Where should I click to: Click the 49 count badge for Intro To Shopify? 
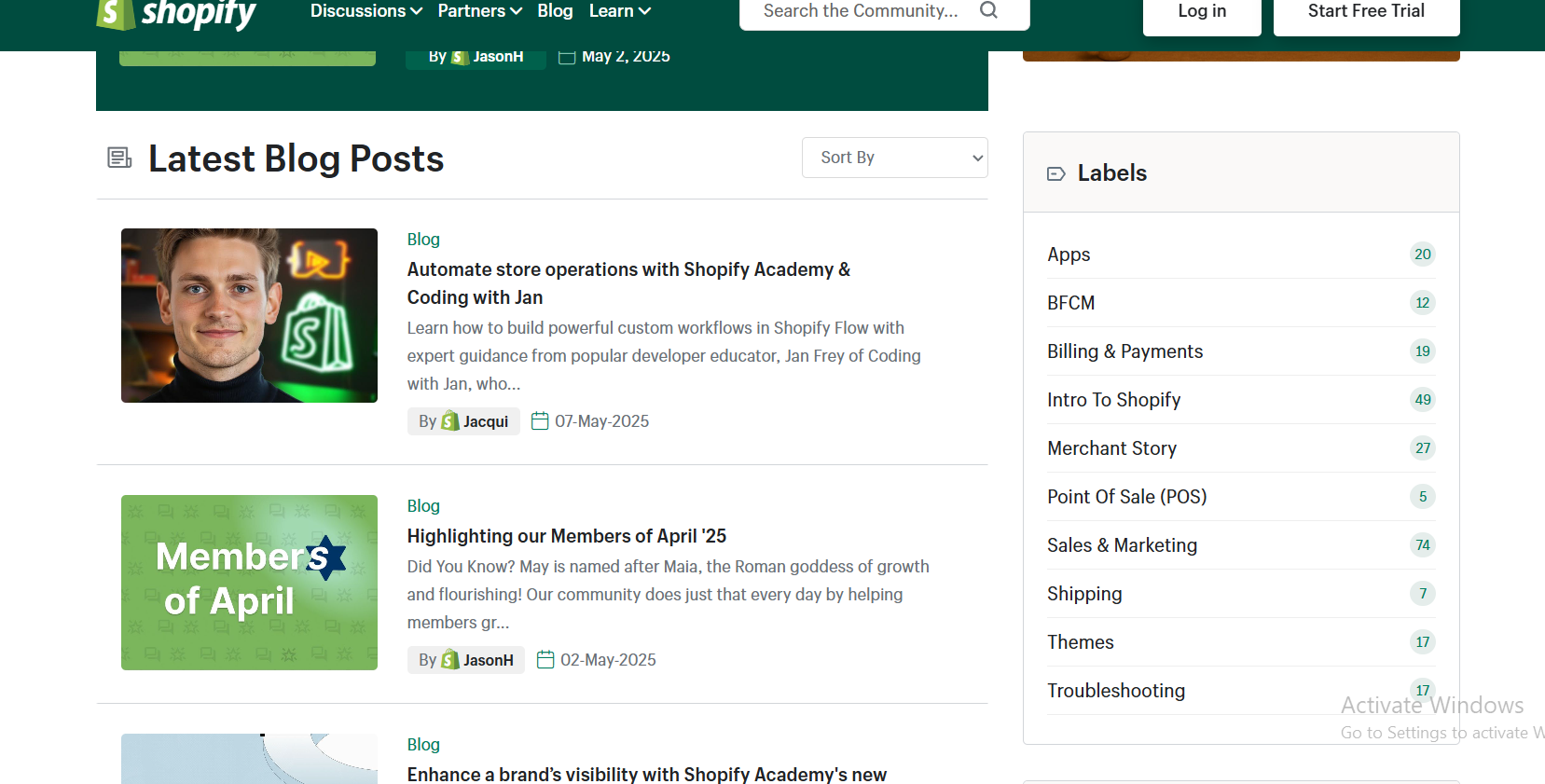coord(1423,400)
